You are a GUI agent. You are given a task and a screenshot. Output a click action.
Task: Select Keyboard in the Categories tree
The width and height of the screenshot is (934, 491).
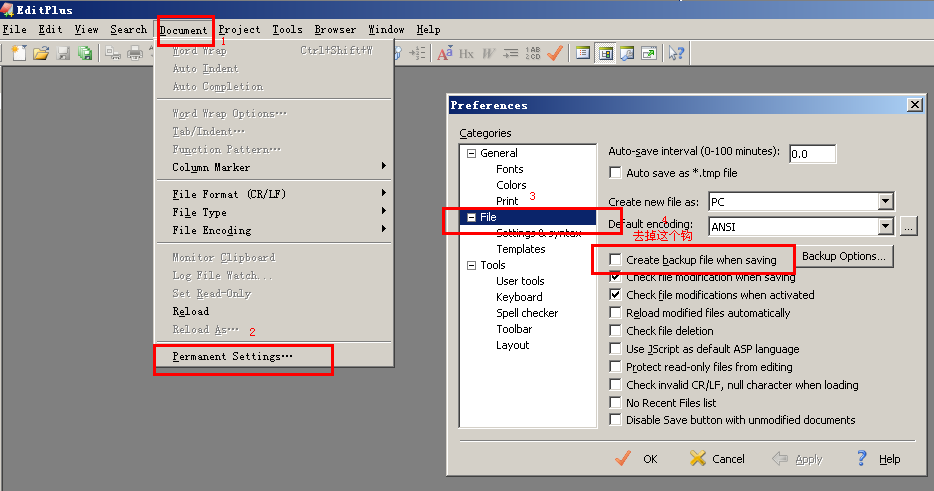[519, 297]
